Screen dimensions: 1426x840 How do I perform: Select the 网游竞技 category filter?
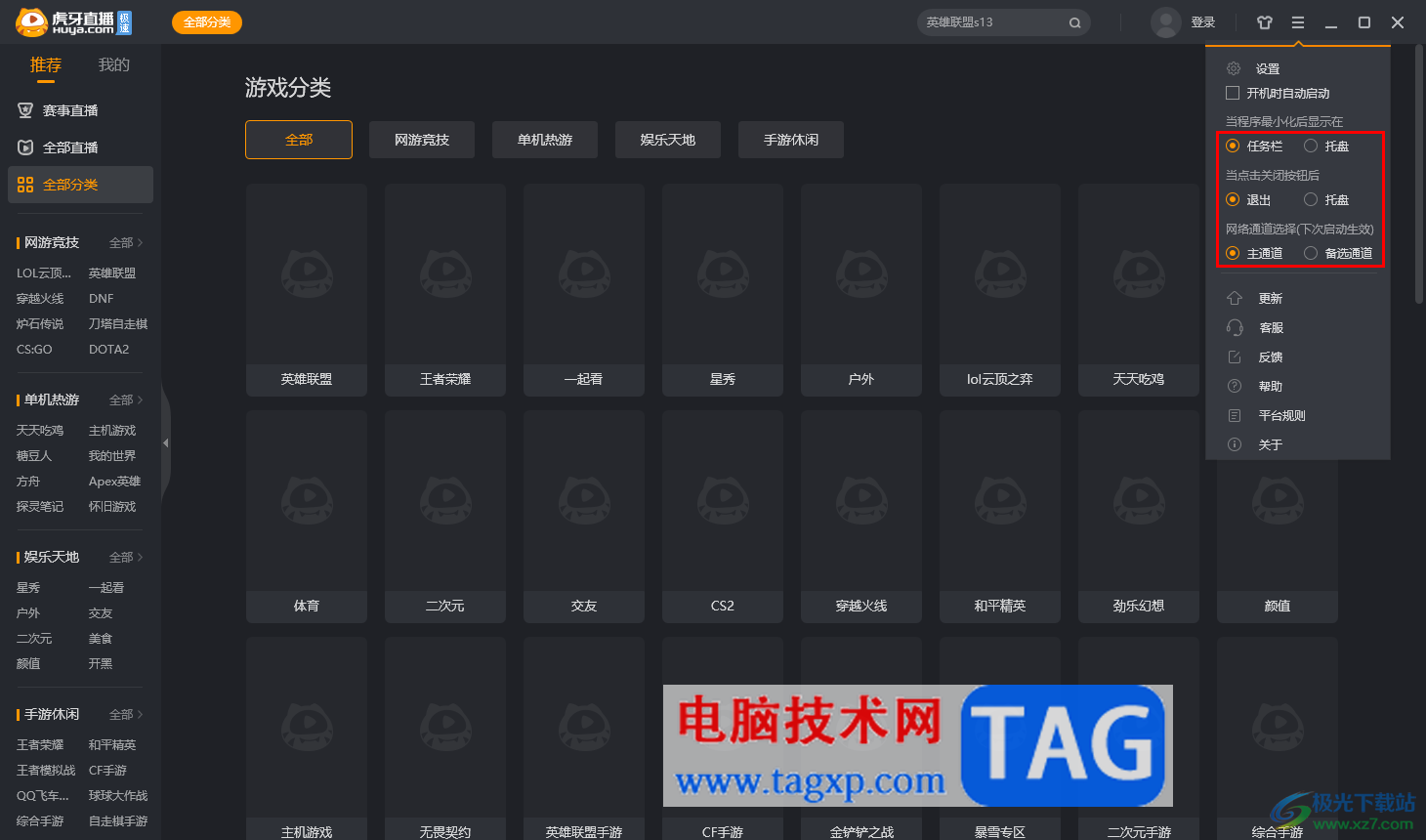(x=422, y=140)
